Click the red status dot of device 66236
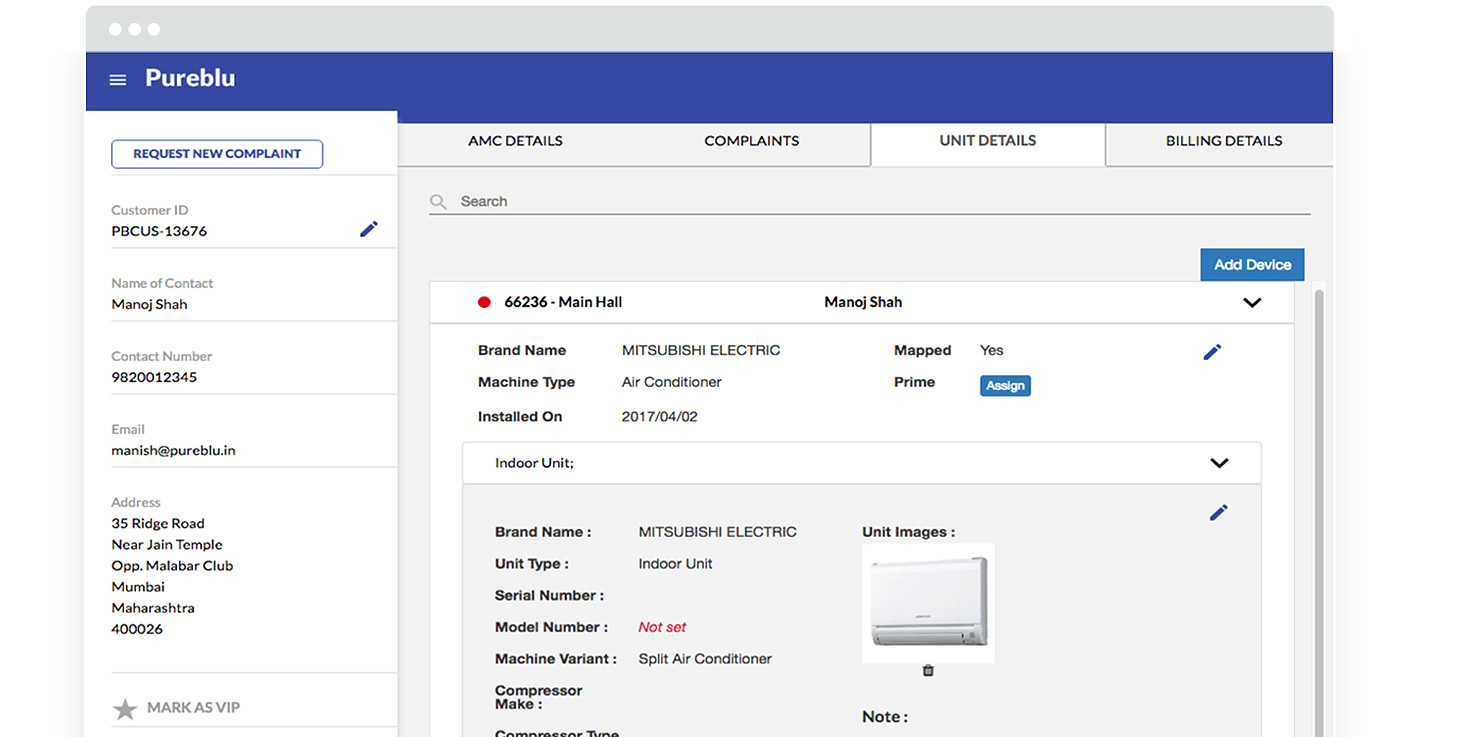This screenshot has height=737, width=1461. (485, 302)
